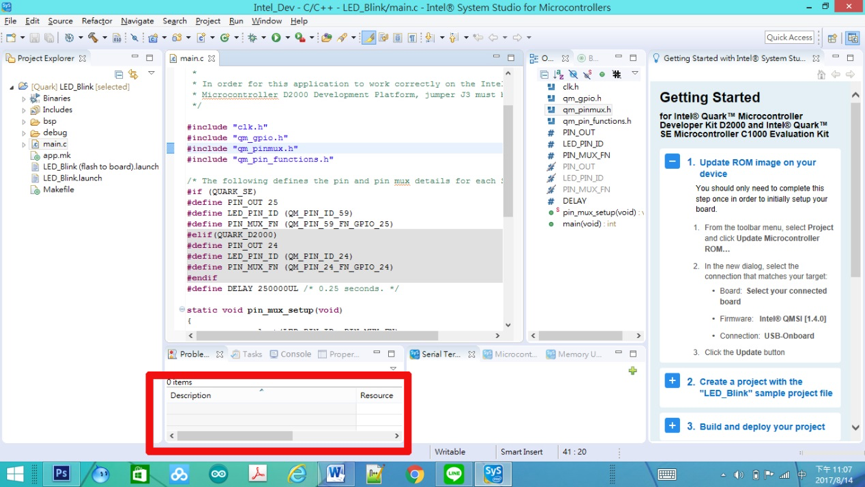Close the main.c editor tab

pyautogui.click(x=211, y=58)
